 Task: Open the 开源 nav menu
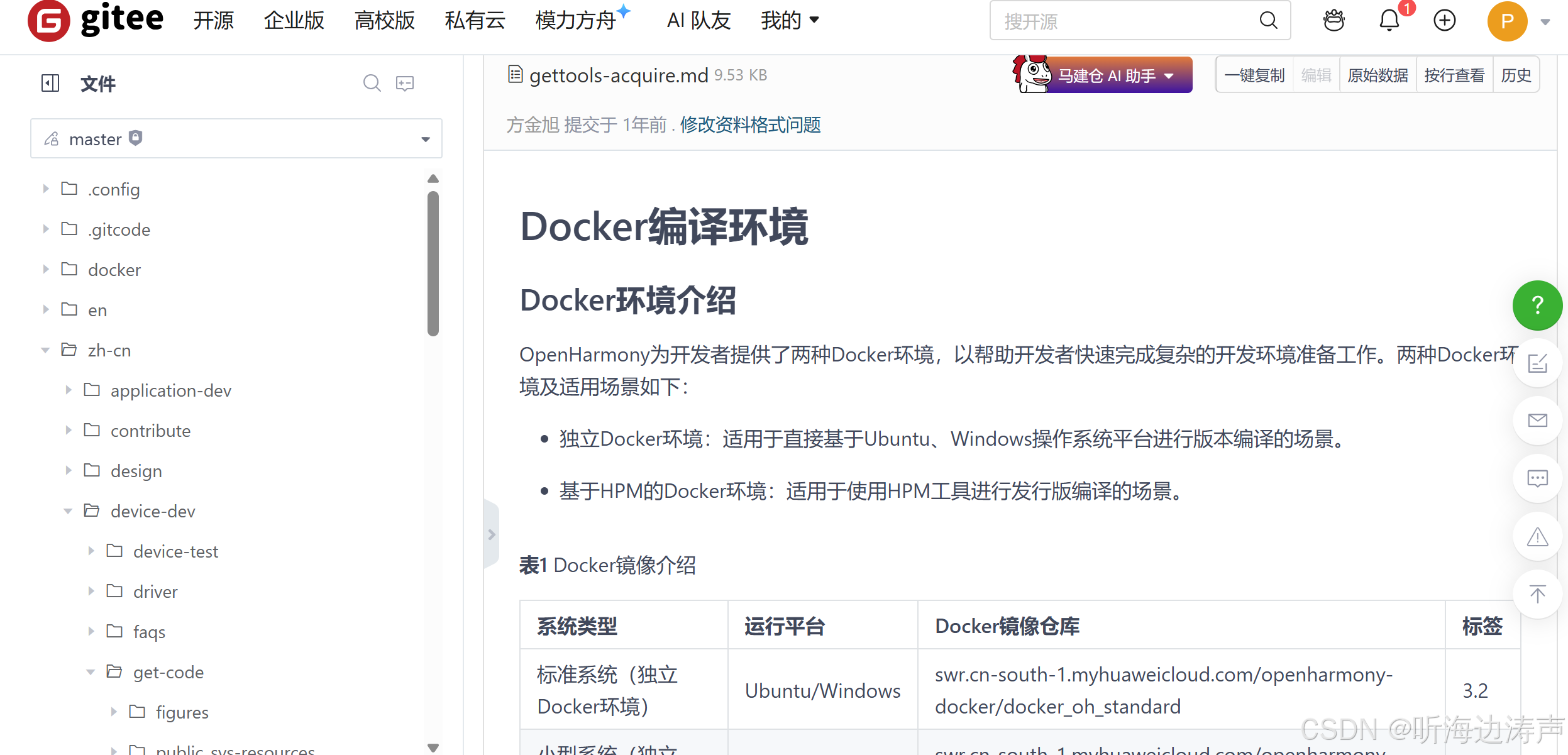click(214, 21)
